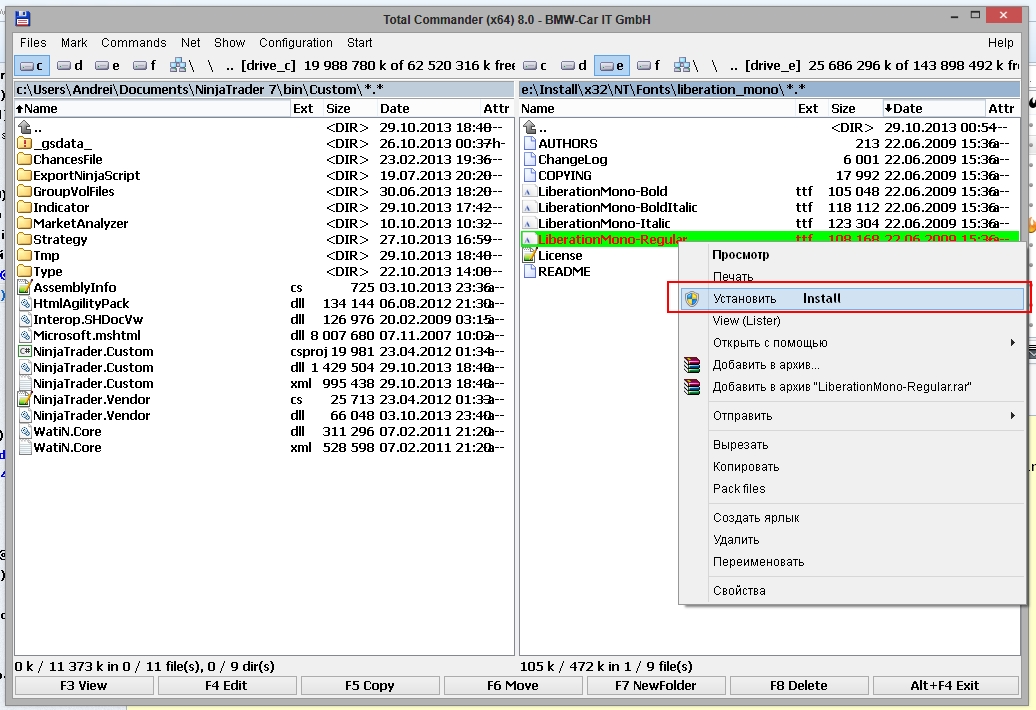Click the left panel path bar
This screenshot has height=710, width=1036.
coord(264,89)
